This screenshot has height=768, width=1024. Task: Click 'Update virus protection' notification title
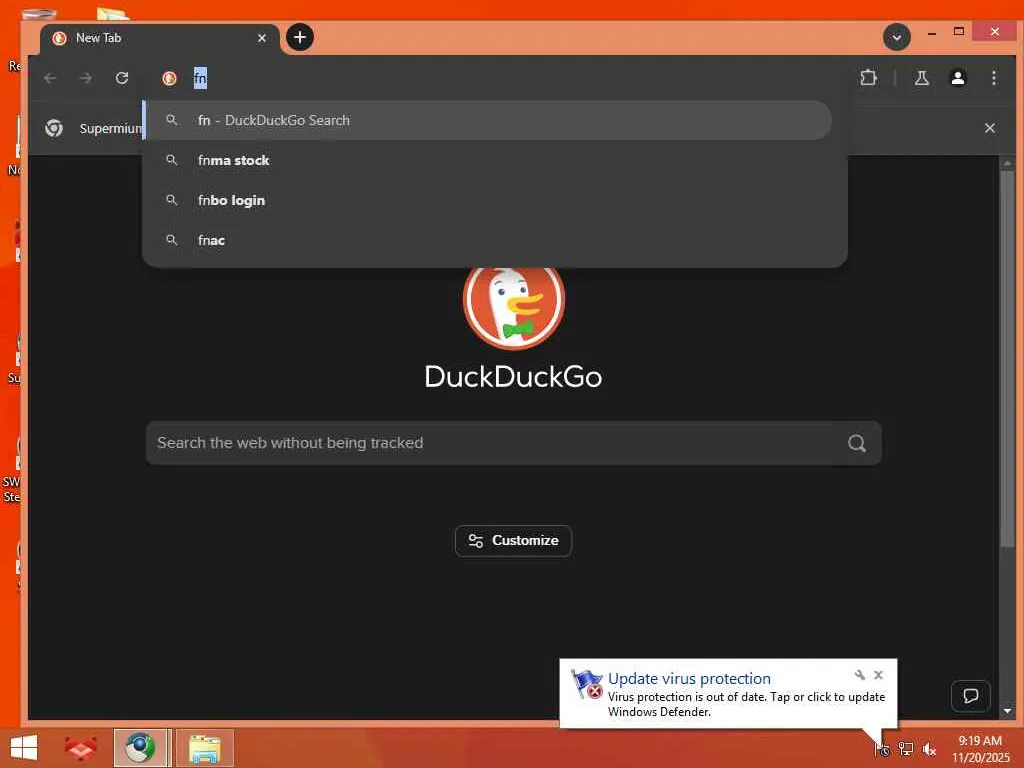coord(689,679)
